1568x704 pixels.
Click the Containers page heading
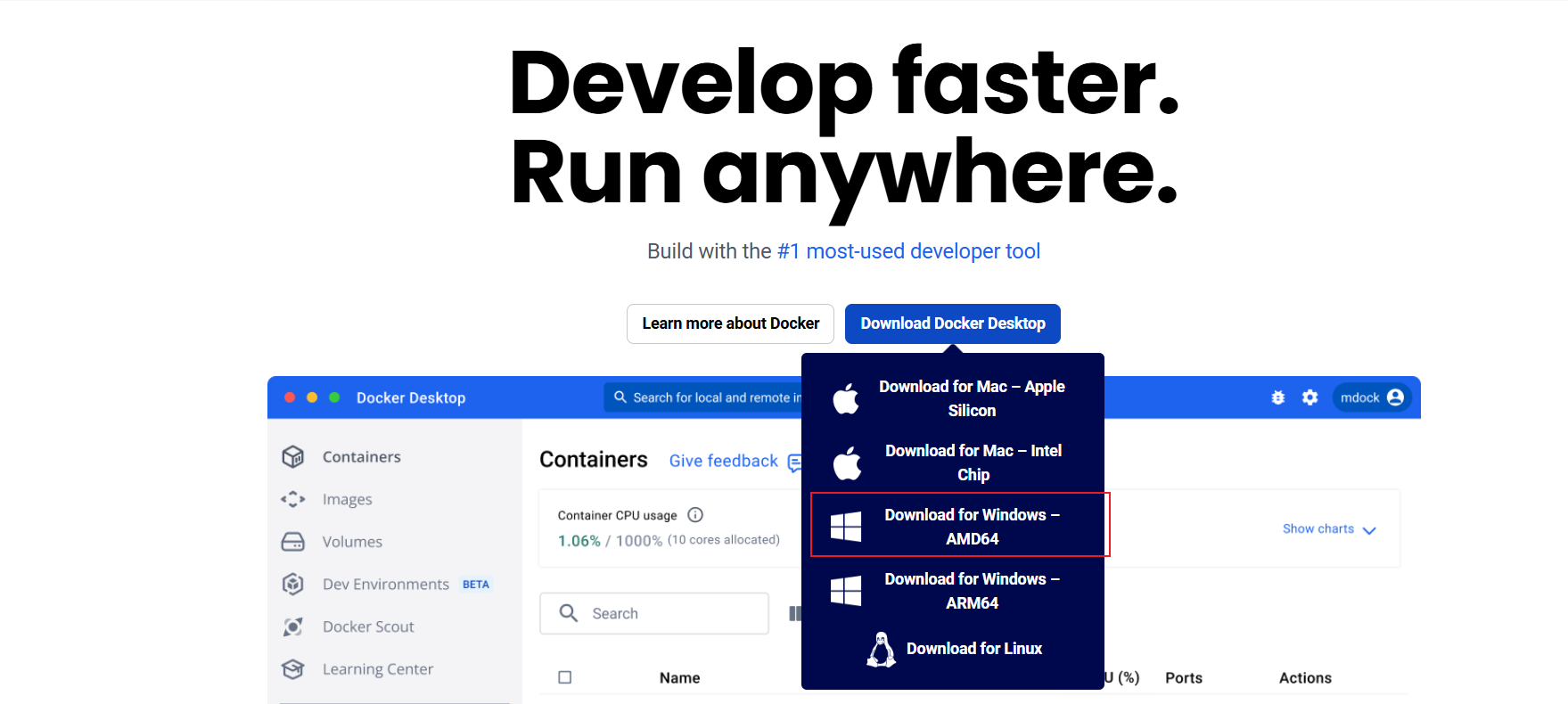pyautogui.click(x=594, y=460)
